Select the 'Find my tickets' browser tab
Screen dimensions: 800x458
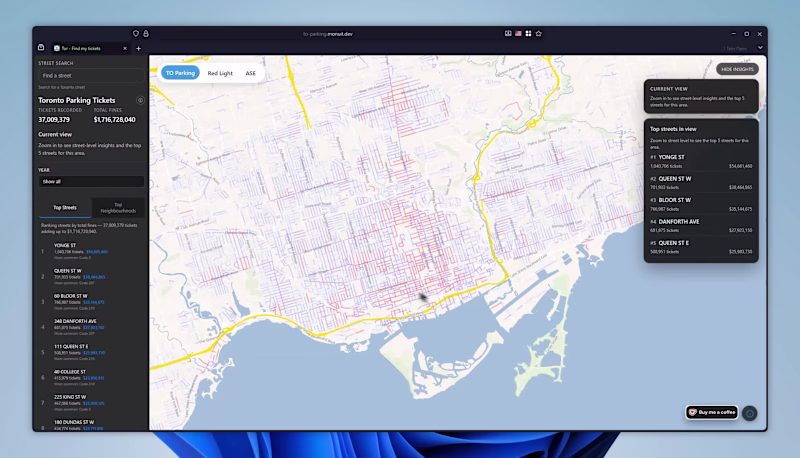click(90, 48)
